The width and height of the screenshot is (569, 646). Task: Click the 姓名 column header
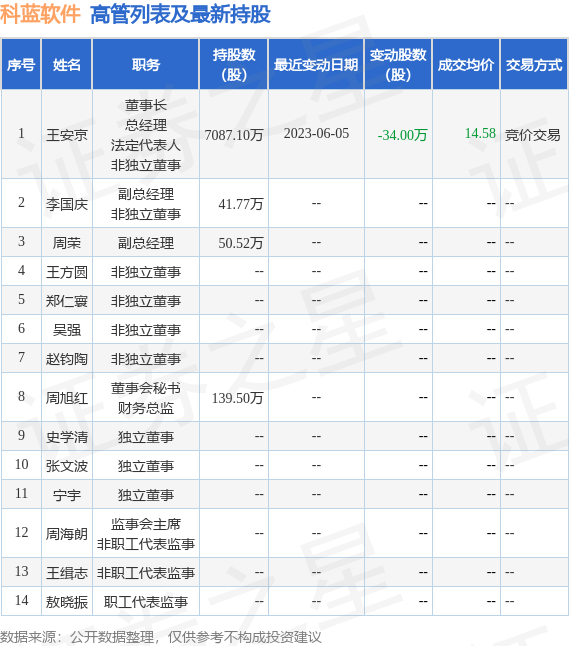point(67,65)
